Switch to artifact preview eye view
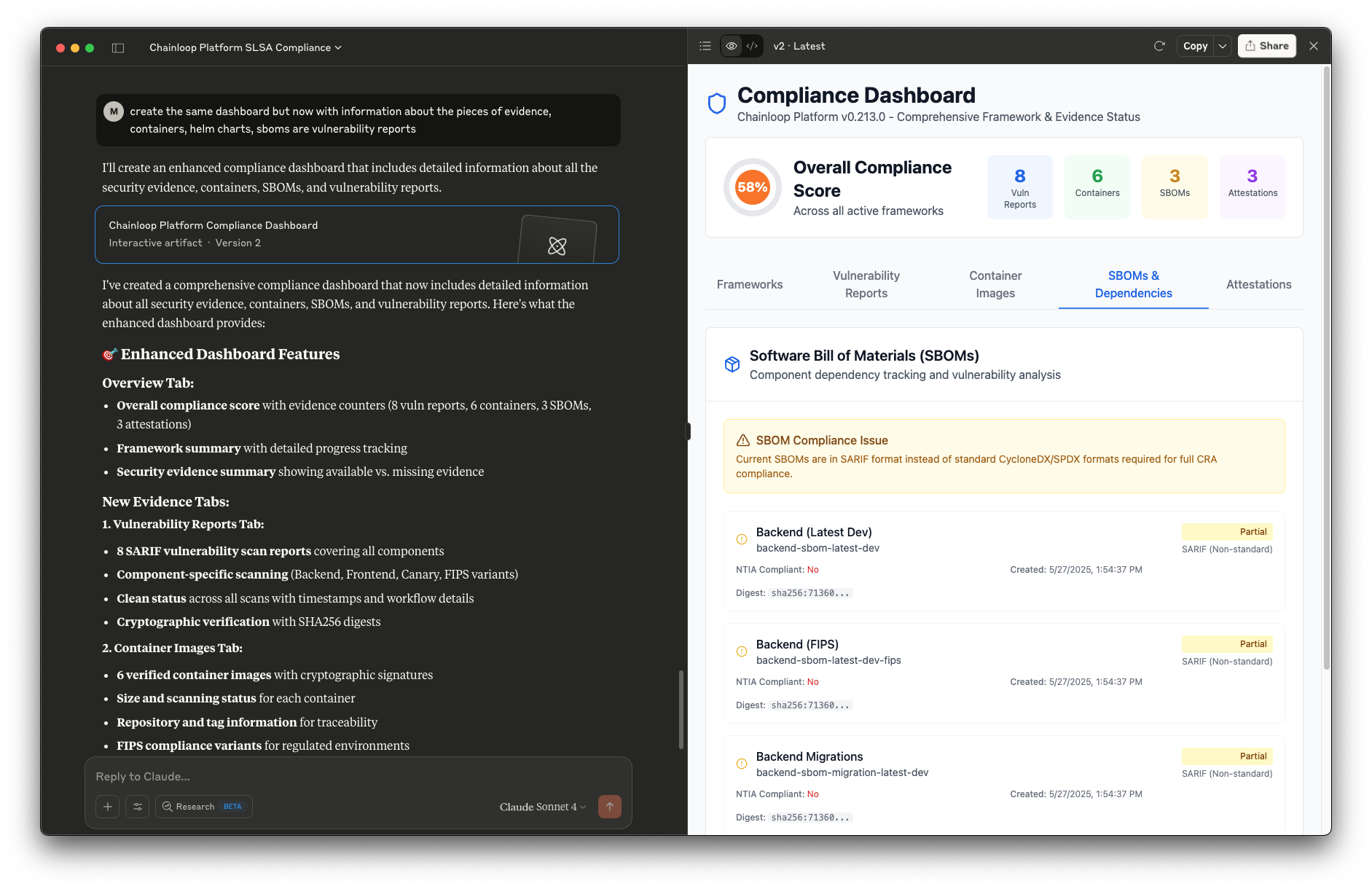The height and width of the screenshot is (889, 1372). pos(731,46)
